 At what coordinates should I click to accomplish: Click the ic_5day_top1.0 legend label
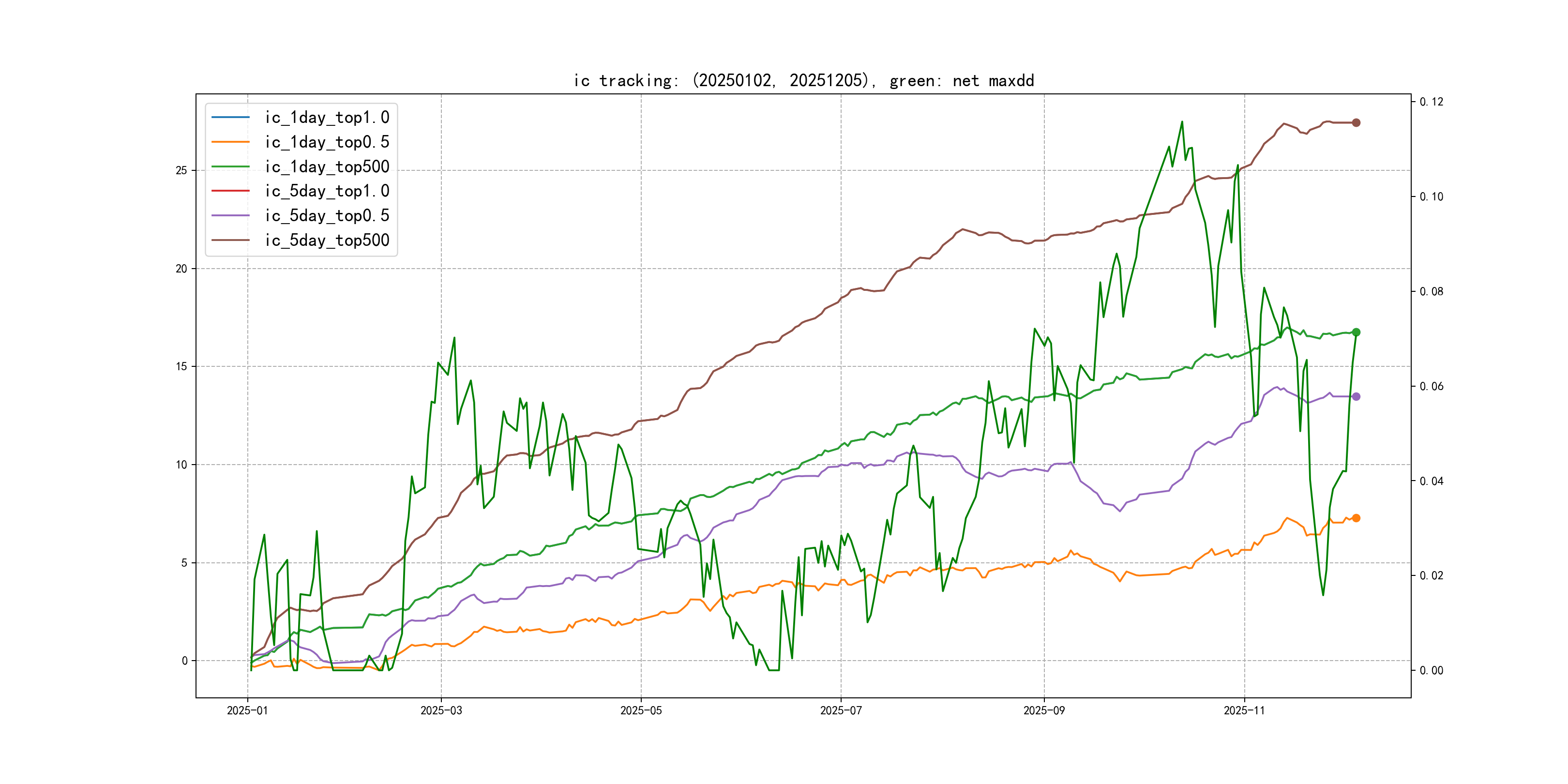tap(327, 191)
